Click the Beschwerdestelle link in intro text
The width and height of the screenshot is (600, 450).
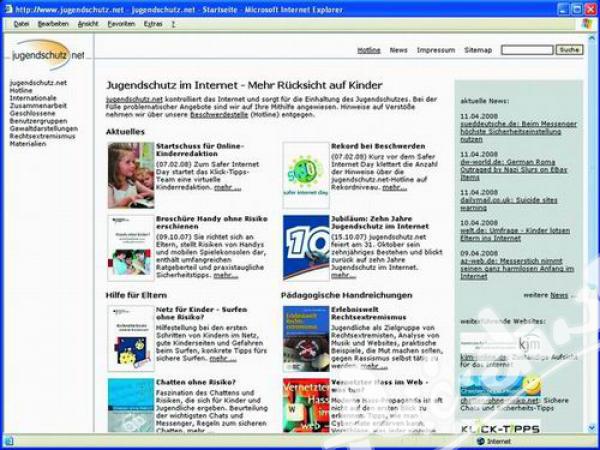[219, 114]
